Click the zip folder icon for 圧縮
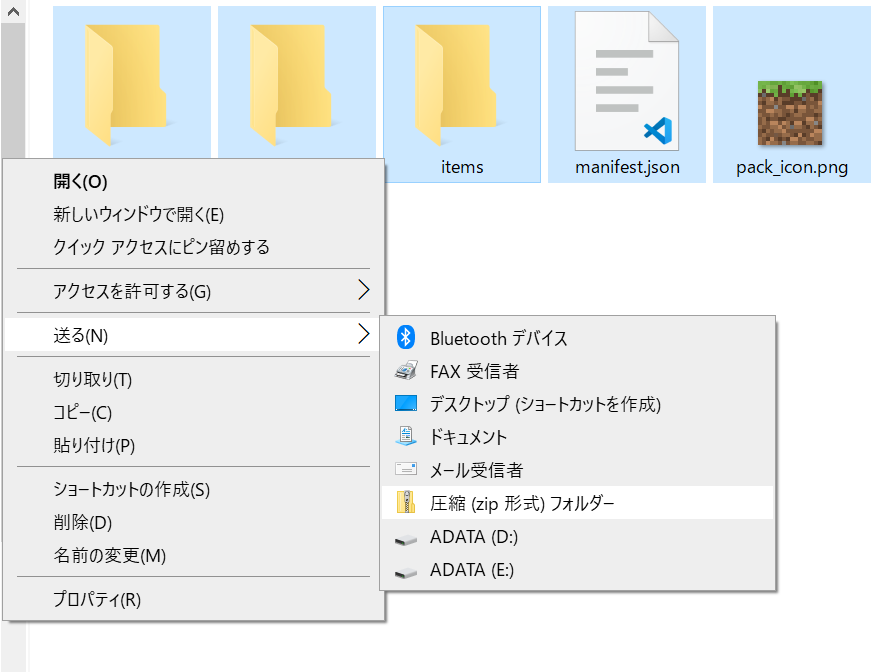Viewport: 885px width, 672px height. 406,502
